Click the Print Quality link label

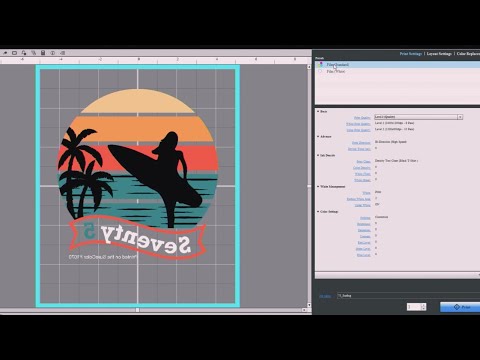[362, 118]
